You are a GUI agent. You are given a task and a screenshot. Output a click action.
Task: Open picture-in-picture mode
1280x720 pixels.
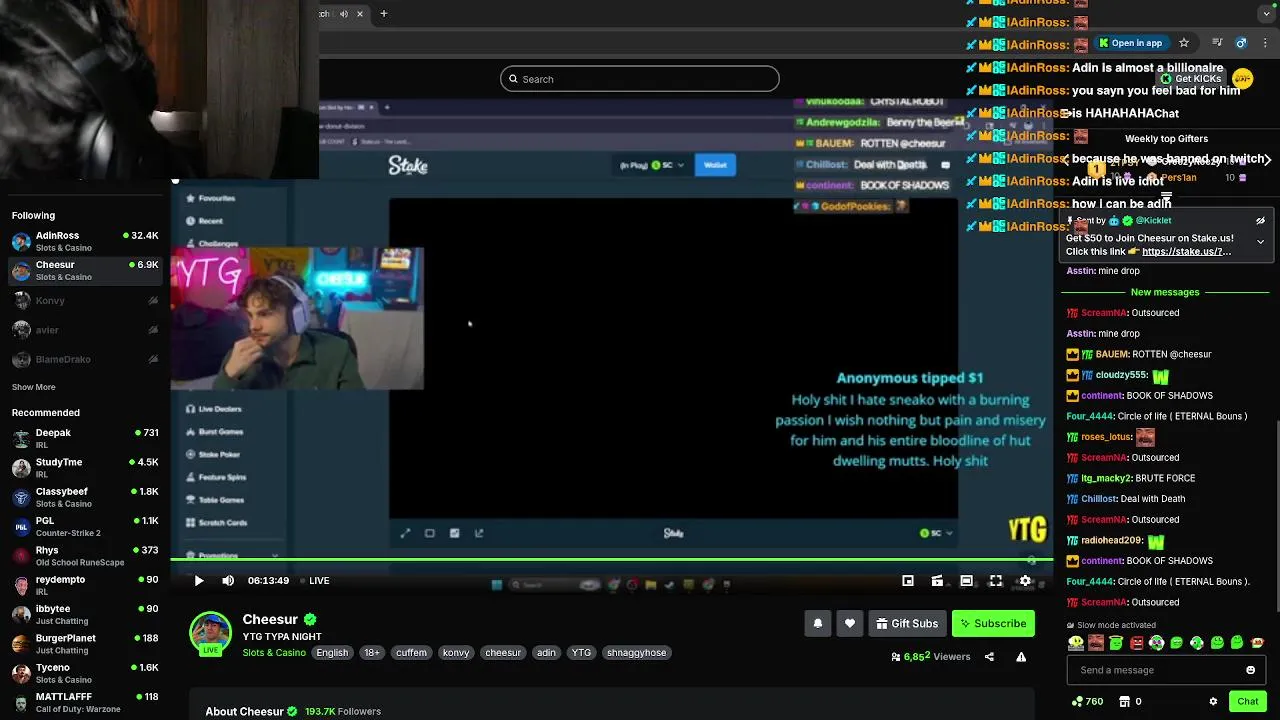pos(908,581)
